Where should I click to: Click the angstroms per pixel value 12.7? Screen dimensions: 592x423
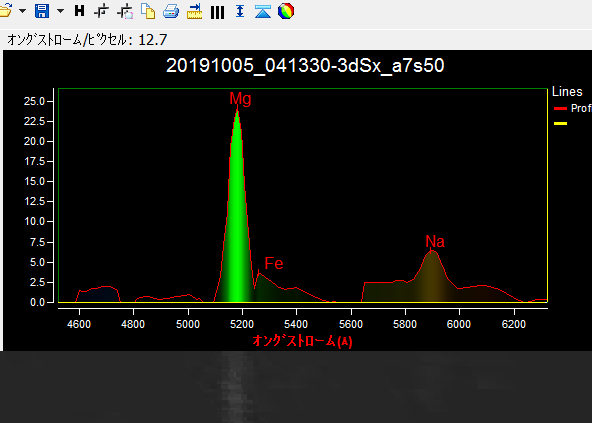click(153, 40)
